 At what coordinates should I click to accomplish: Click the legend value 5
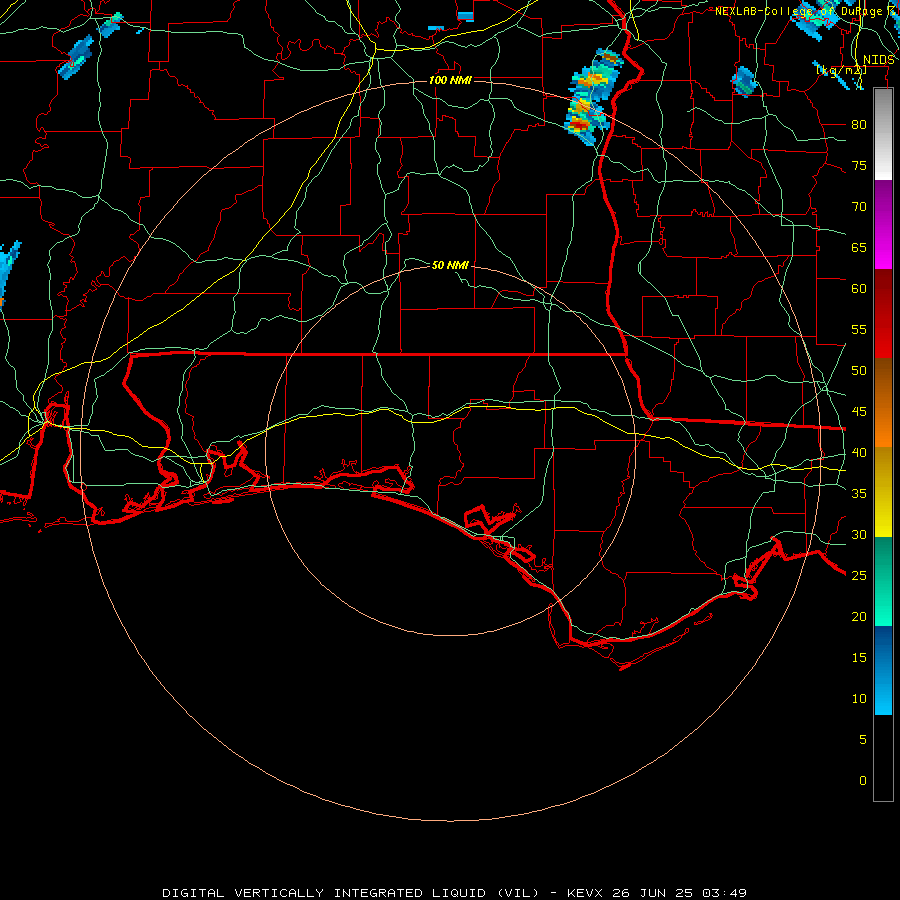pyautogui.click(x=862, y=739)
